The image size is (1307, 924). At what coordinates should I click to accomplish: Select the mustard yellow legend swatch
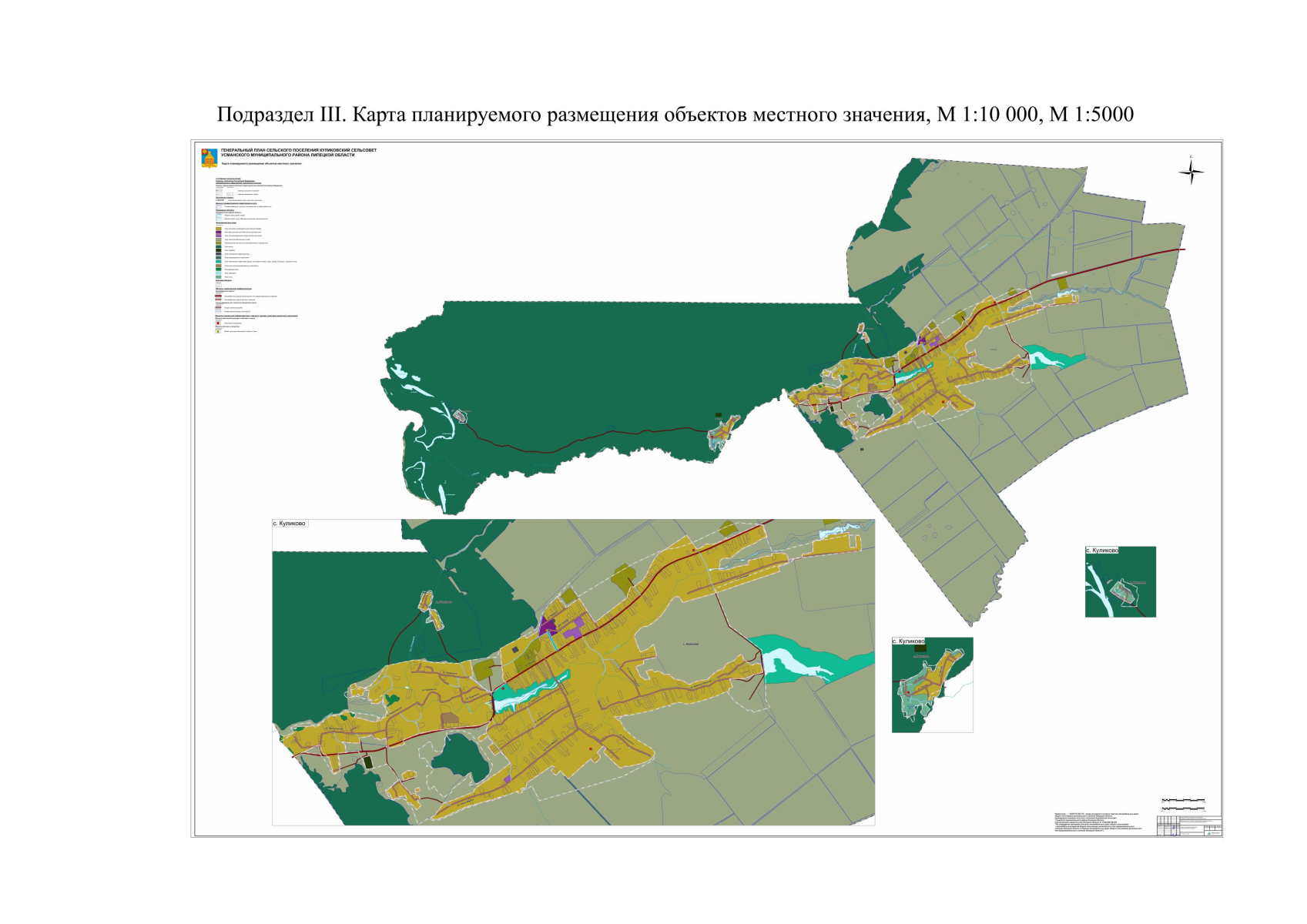(x=219, y=229)
